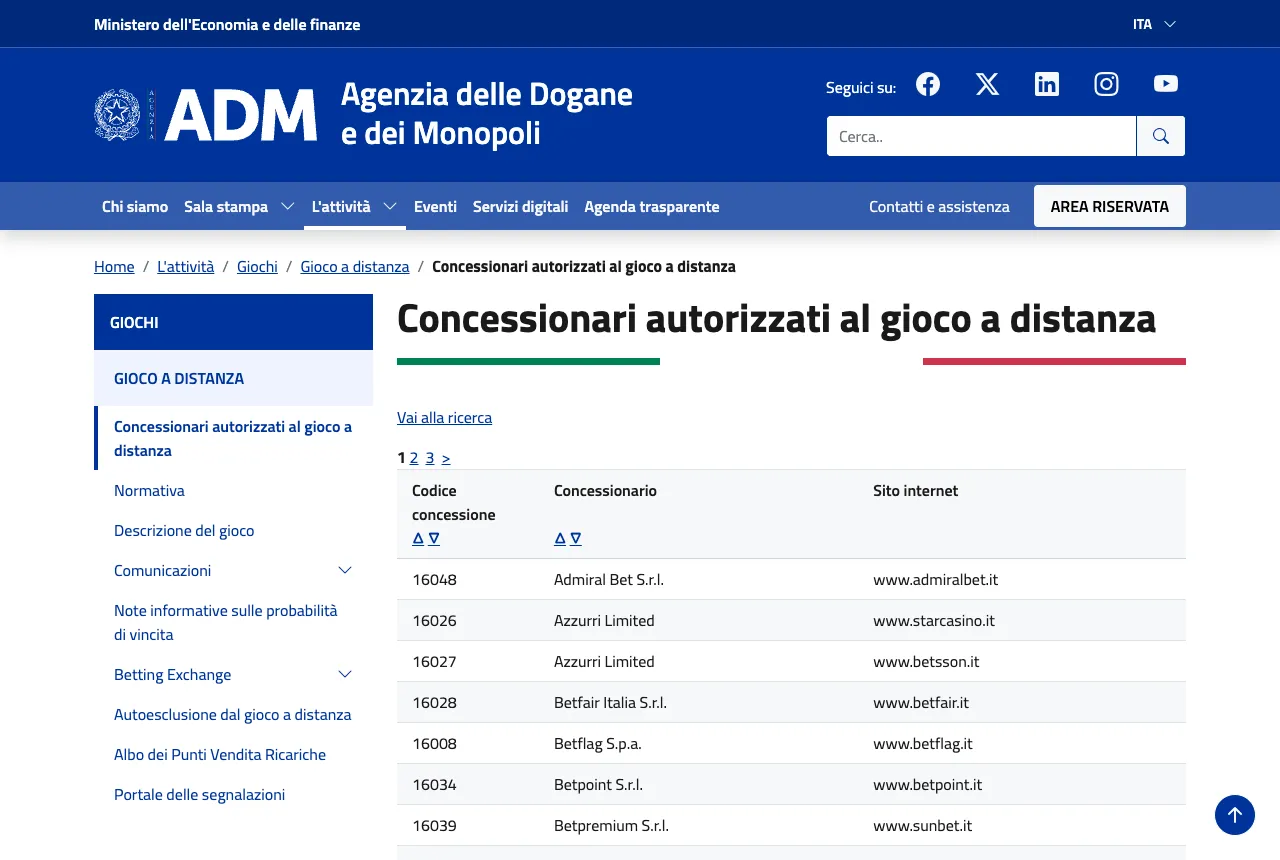Sort Concessionario column descending
The image size is (1280, 860).
pyautogui.click(x=576, y=538)
